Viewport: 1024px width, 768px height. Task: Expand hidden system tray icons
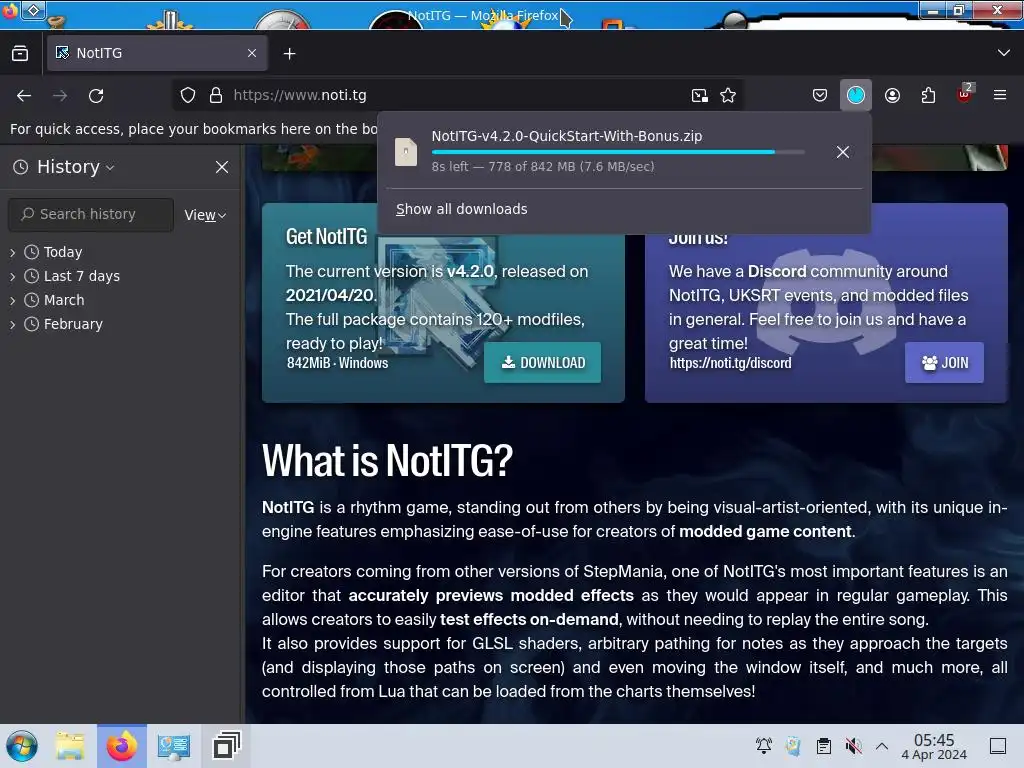point(882,746)
